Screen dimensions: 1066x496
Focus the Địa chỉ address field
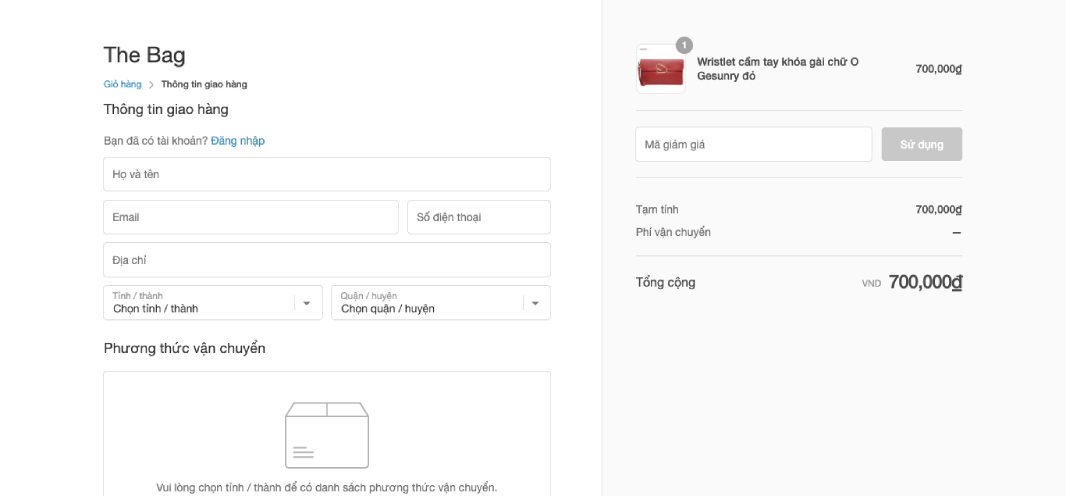(327, 260)
